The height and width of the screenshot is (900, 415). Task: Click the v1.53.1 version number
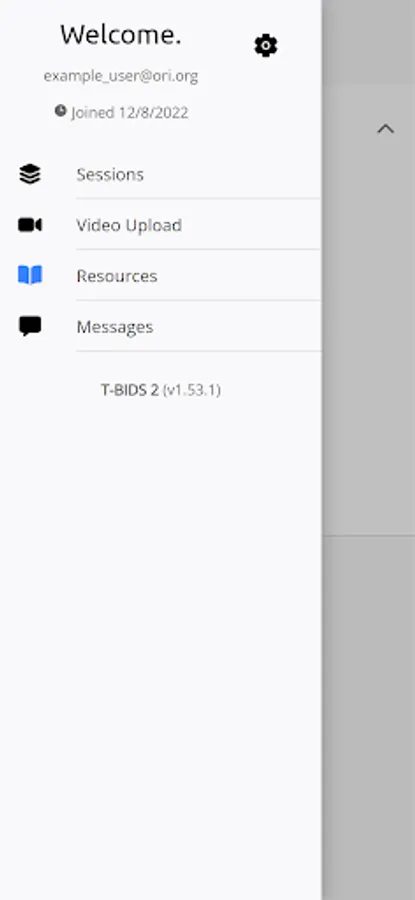click(x=192, y=390)
